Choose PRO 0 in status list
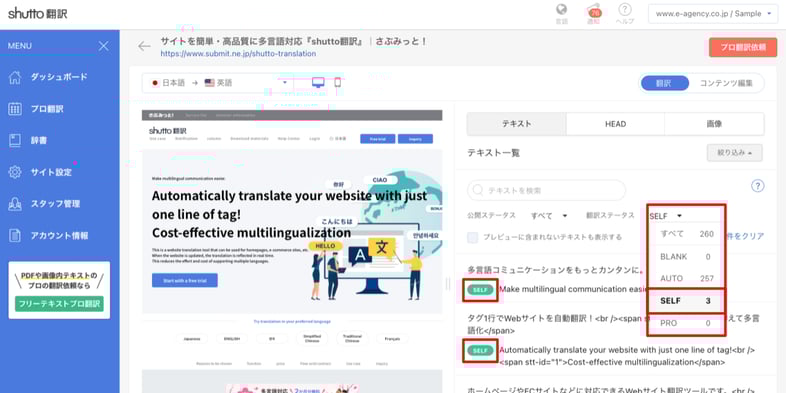The height and width of the screenshot is (393, 786). [685, 323]
